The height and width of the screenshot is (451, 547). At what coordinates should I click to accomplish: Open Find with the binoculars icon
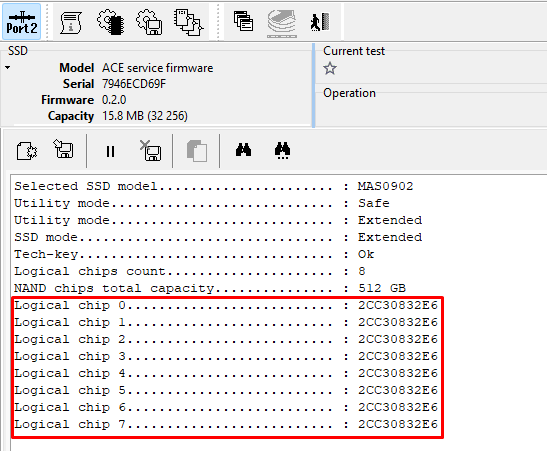point(243,149)
